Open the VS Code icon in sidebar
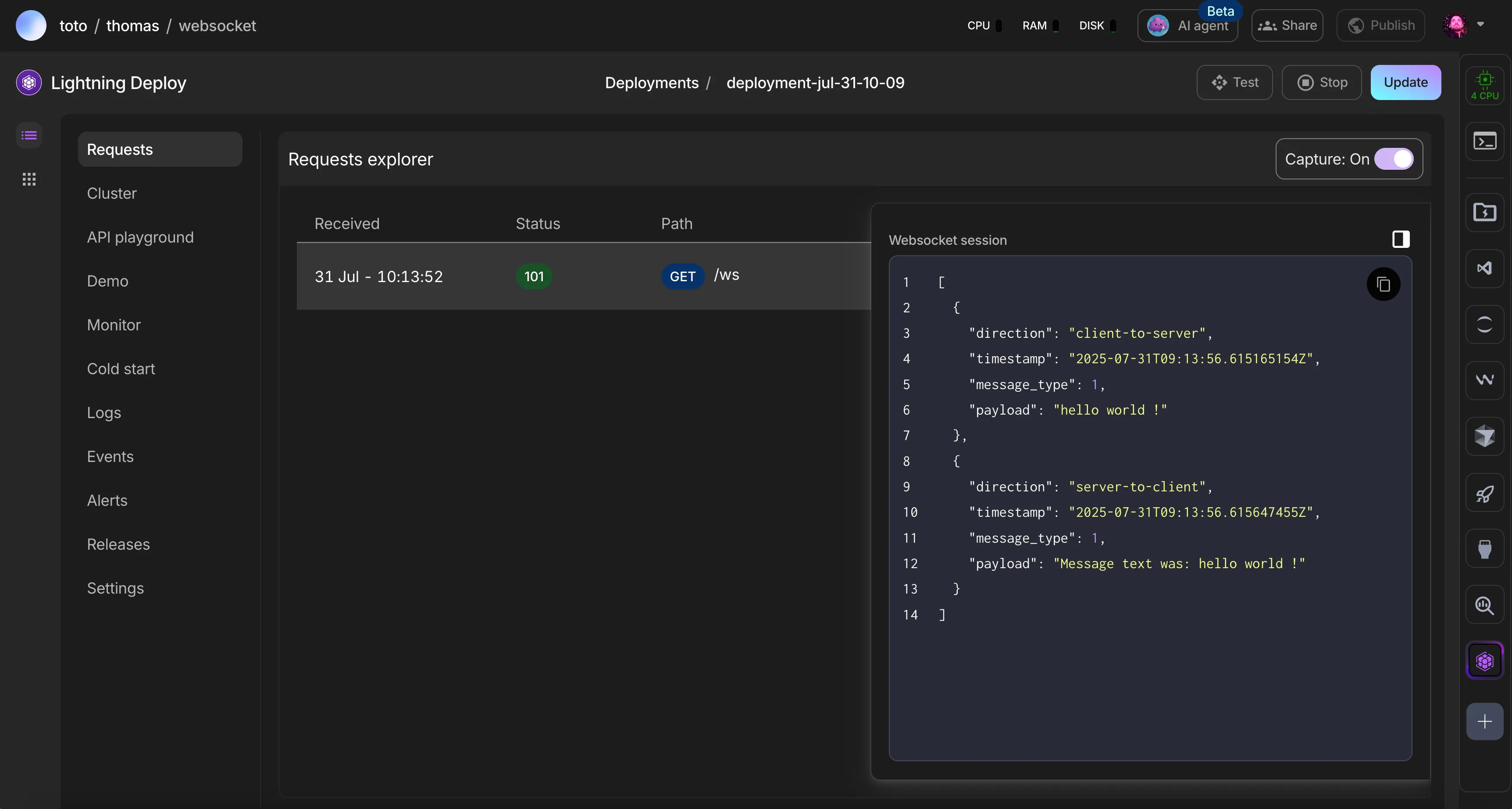 point(1484,268)
